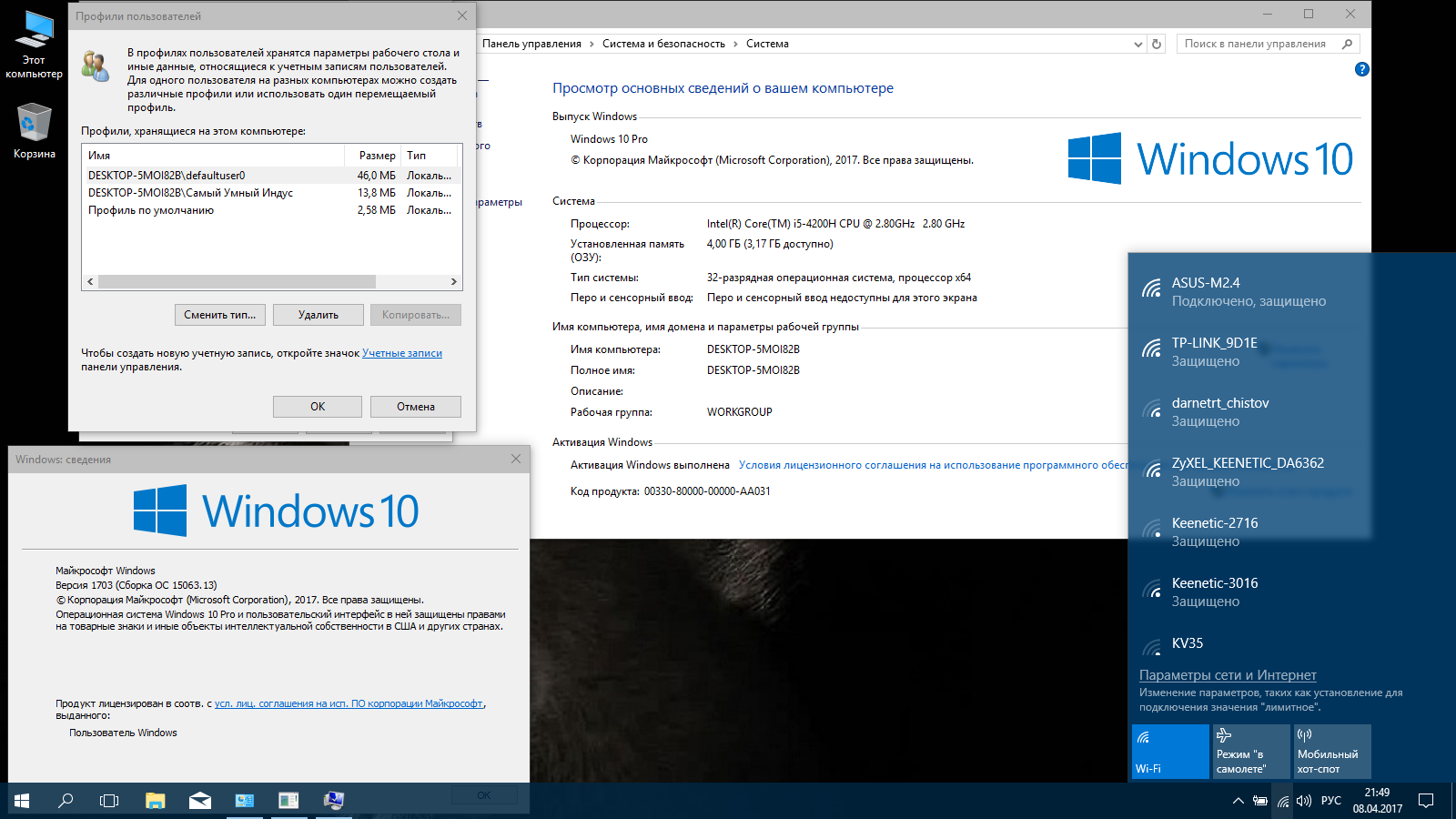The image size is (1456, 819).
Task: Go to Панель управления breadcrumb
Action: click(531, 44)
